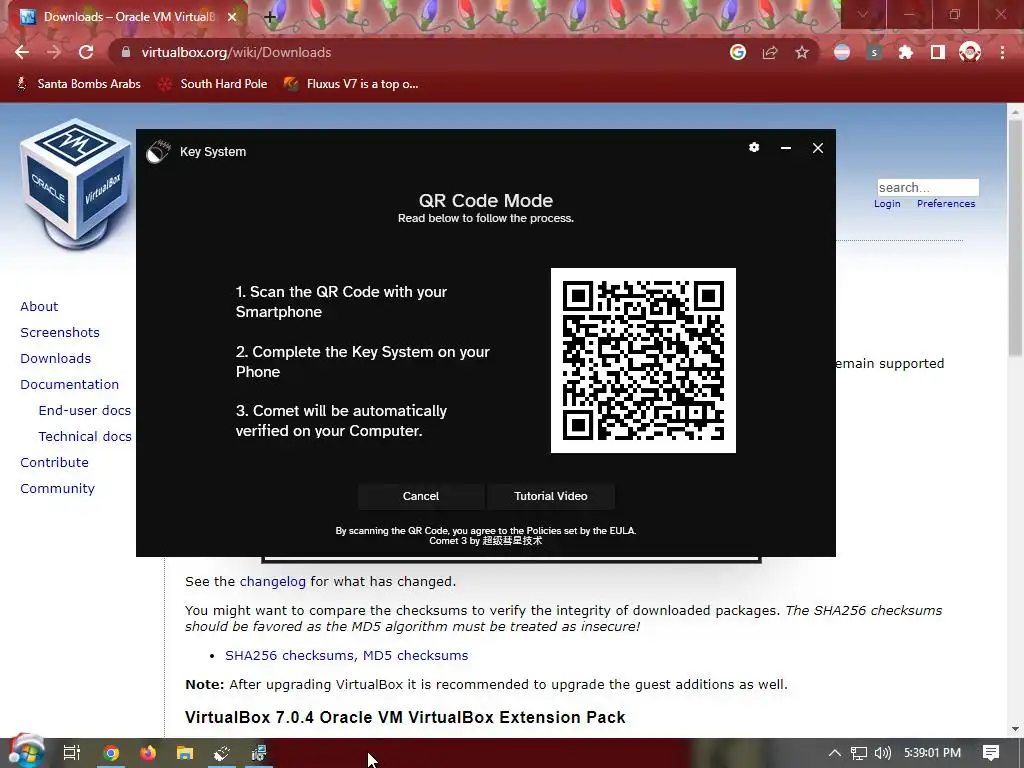Screen dimensions: 1024x768
Task: Open Chrome profile avatar
Action: coord(970,52)
